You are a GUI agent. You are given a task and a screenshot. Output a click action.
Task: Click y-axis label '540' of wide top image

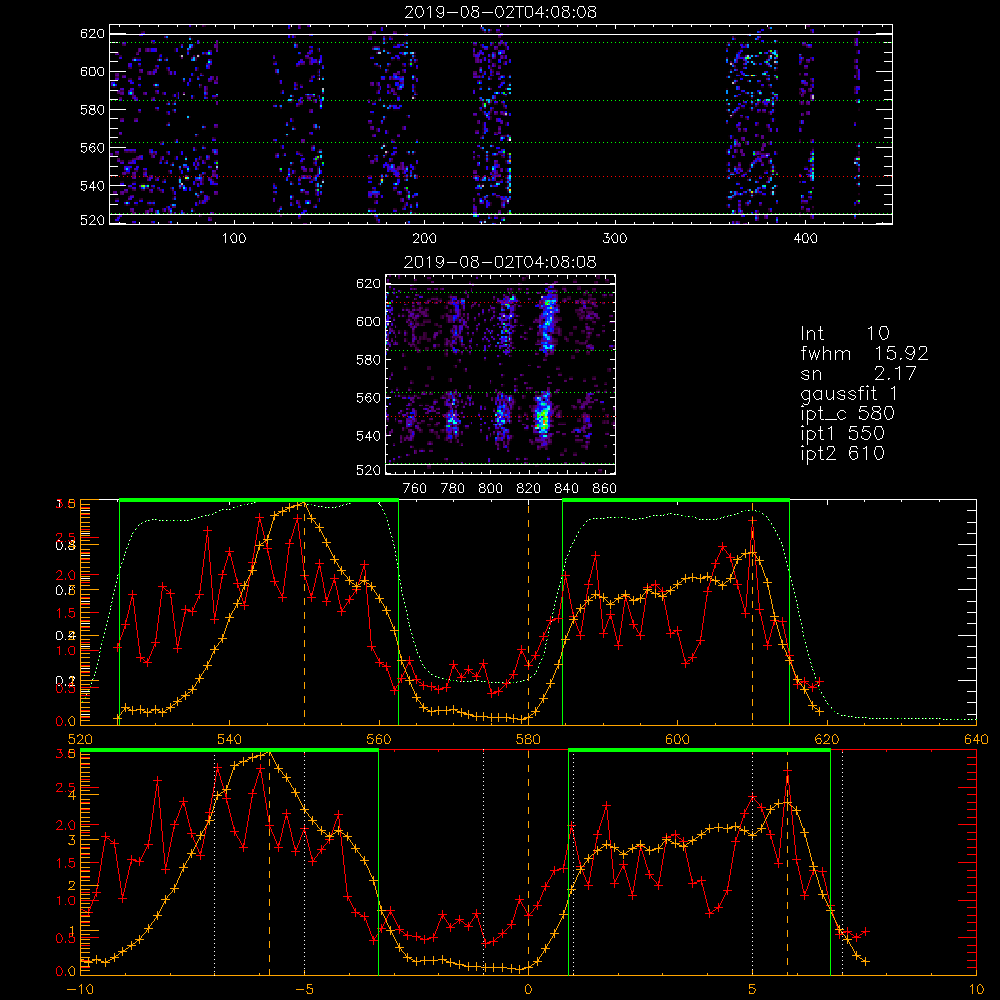coord(92,186)
